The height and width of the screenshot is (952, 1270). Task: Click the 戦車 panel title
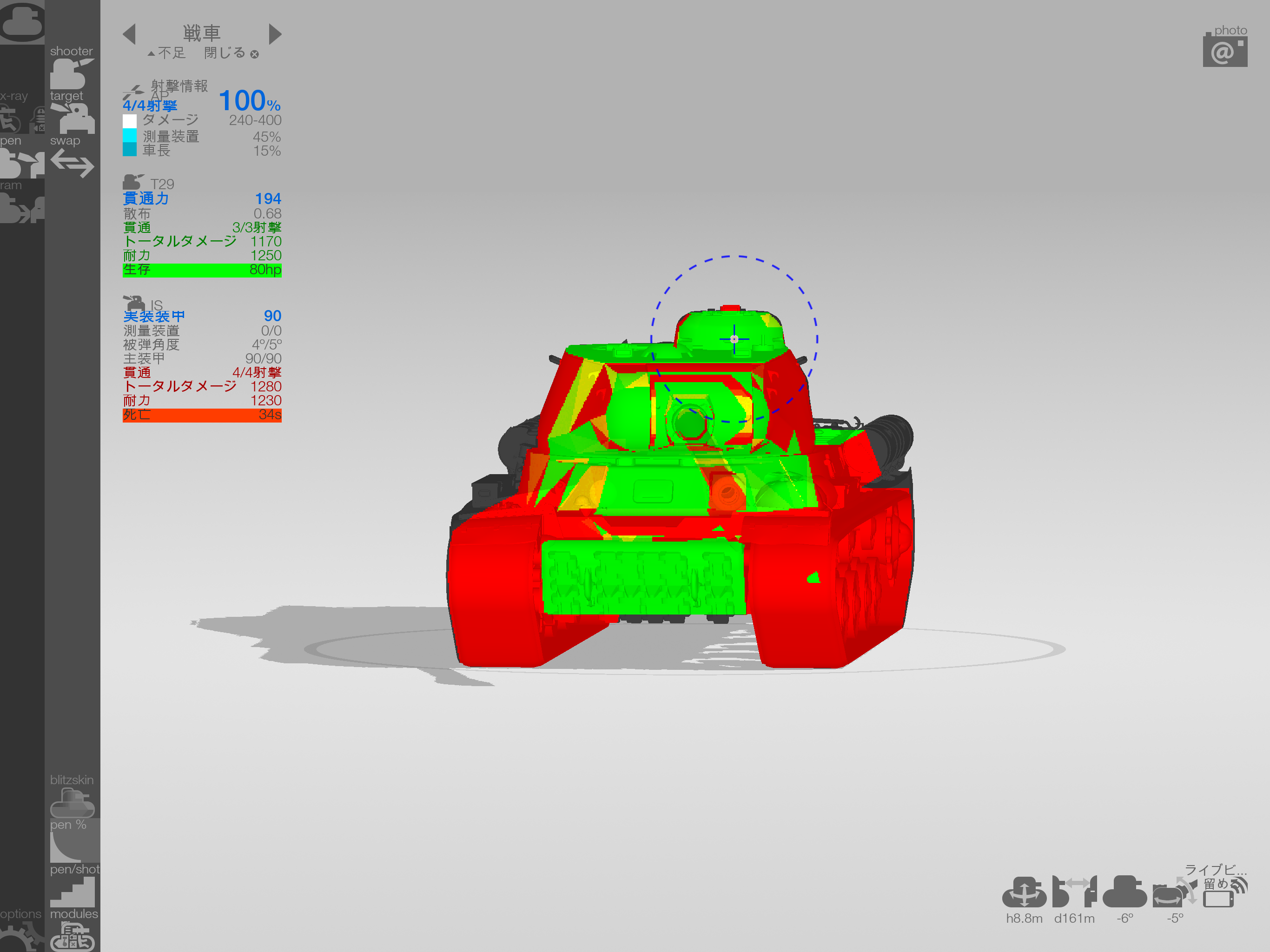pos(202,33)
